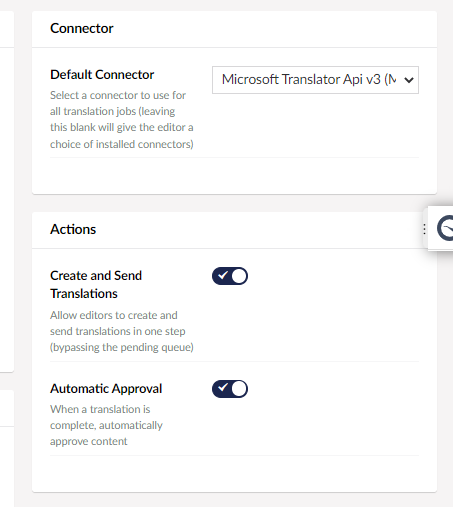Click the 'Select a connector to use' description

pos(122,120)
